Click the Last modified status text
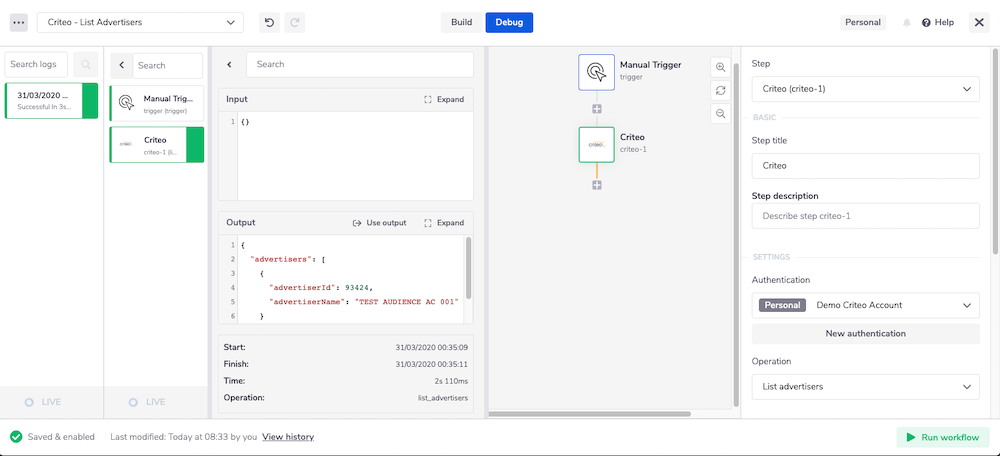The width and height of the screenshot is (1000, 456). pyautogui.click(x=184, y=437)
